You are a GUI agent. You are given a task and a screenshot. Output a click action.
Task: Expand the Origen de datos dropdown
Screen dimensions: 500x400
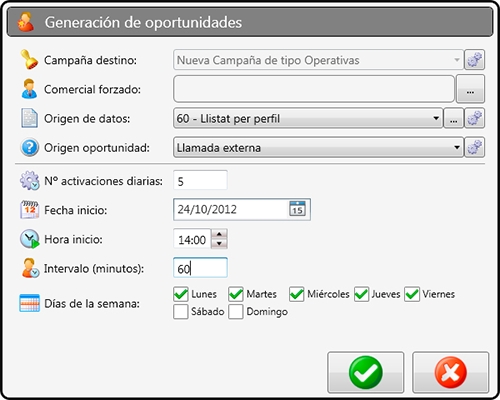436,118
